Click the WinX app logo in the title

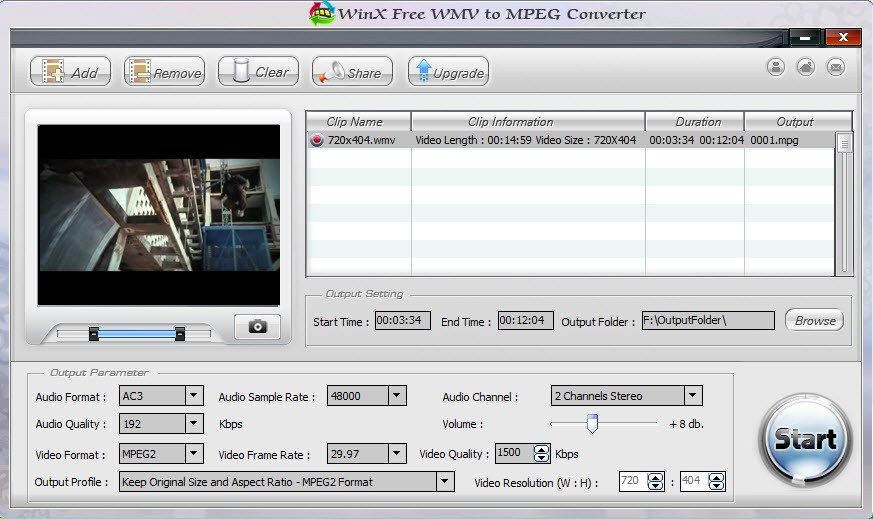322,13
